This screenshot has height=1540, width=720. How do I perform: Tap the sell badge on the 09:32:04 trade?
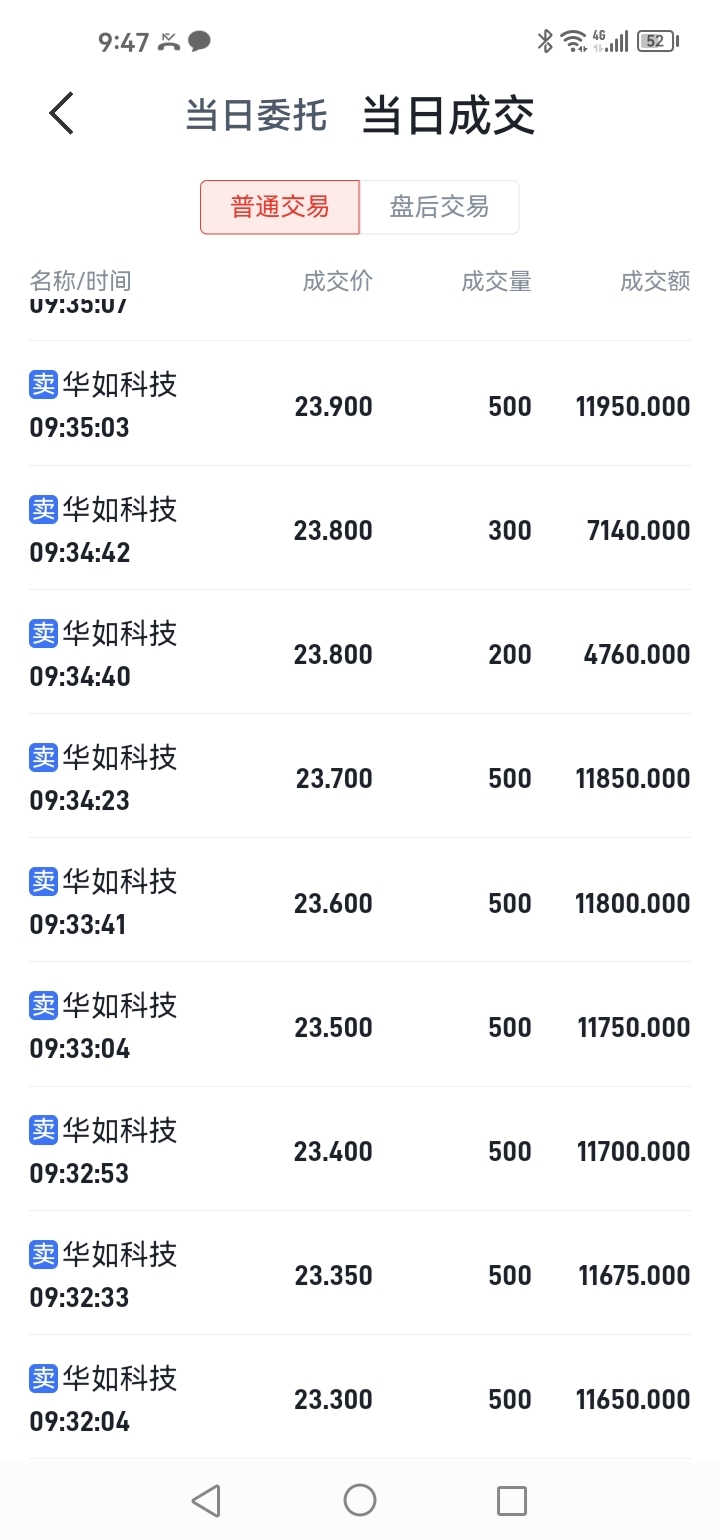44,1378
